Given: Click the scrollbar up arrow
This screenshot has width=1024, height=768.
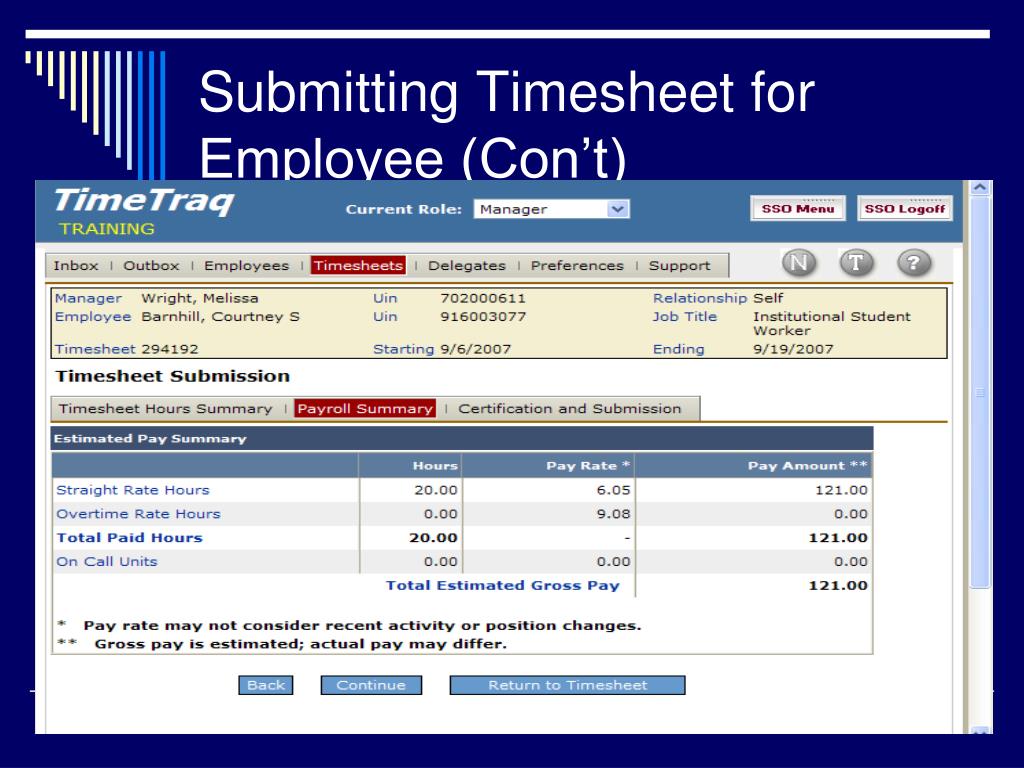Looking at the screenshot, I should [980, 188].
